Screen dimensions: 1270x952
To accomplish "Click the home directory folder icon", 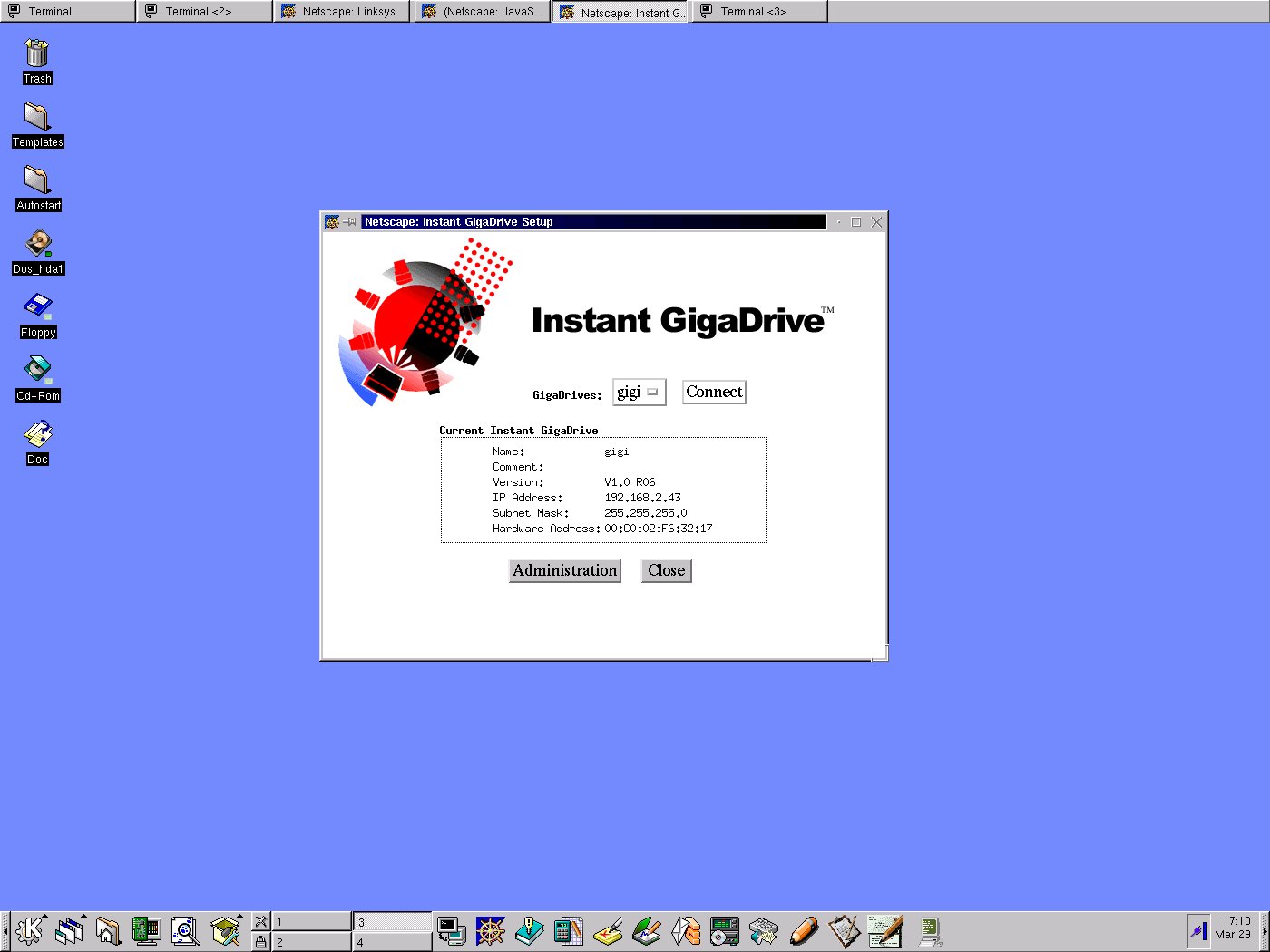I will click(x=108, y=931).
